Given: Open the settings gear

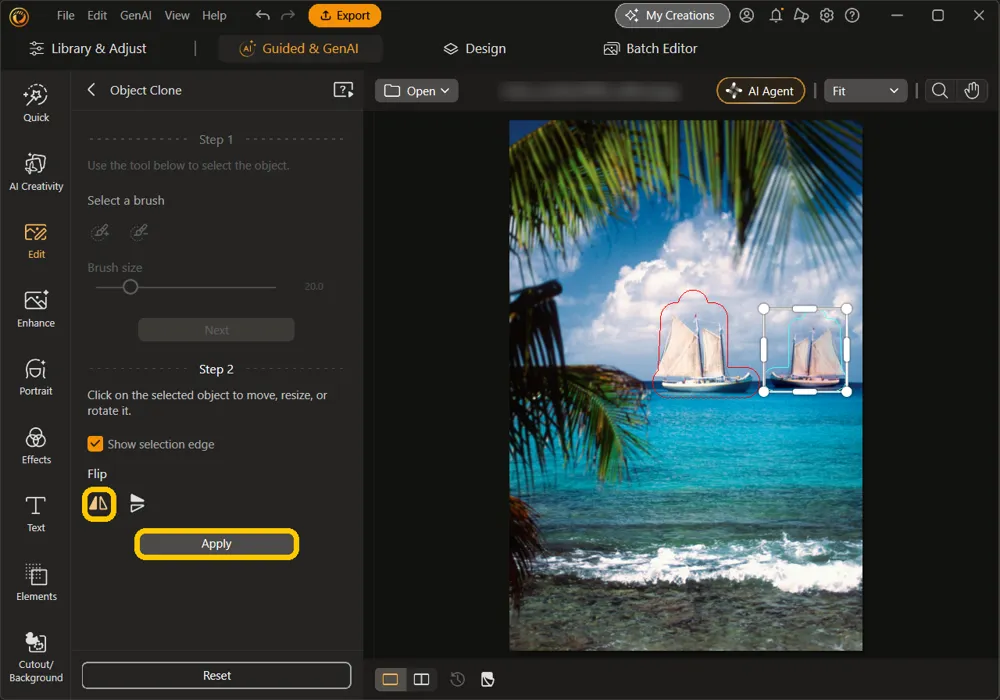Looking at the screenshot, I should tap(827, 15).
